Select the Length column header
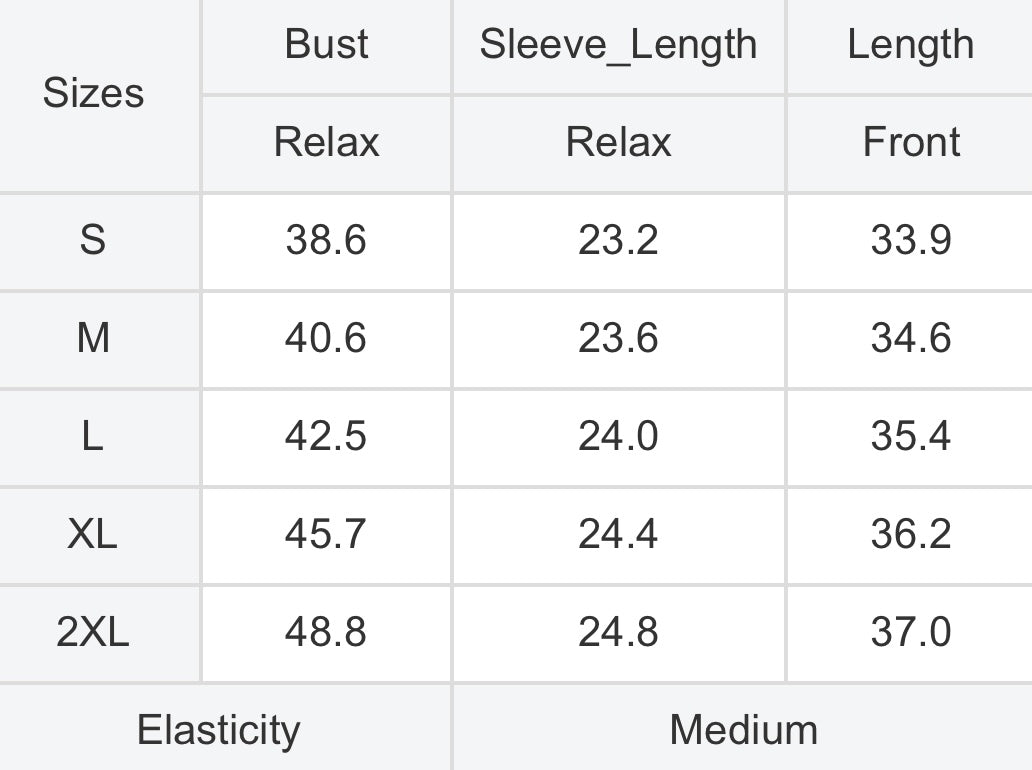 coord(910,45)
